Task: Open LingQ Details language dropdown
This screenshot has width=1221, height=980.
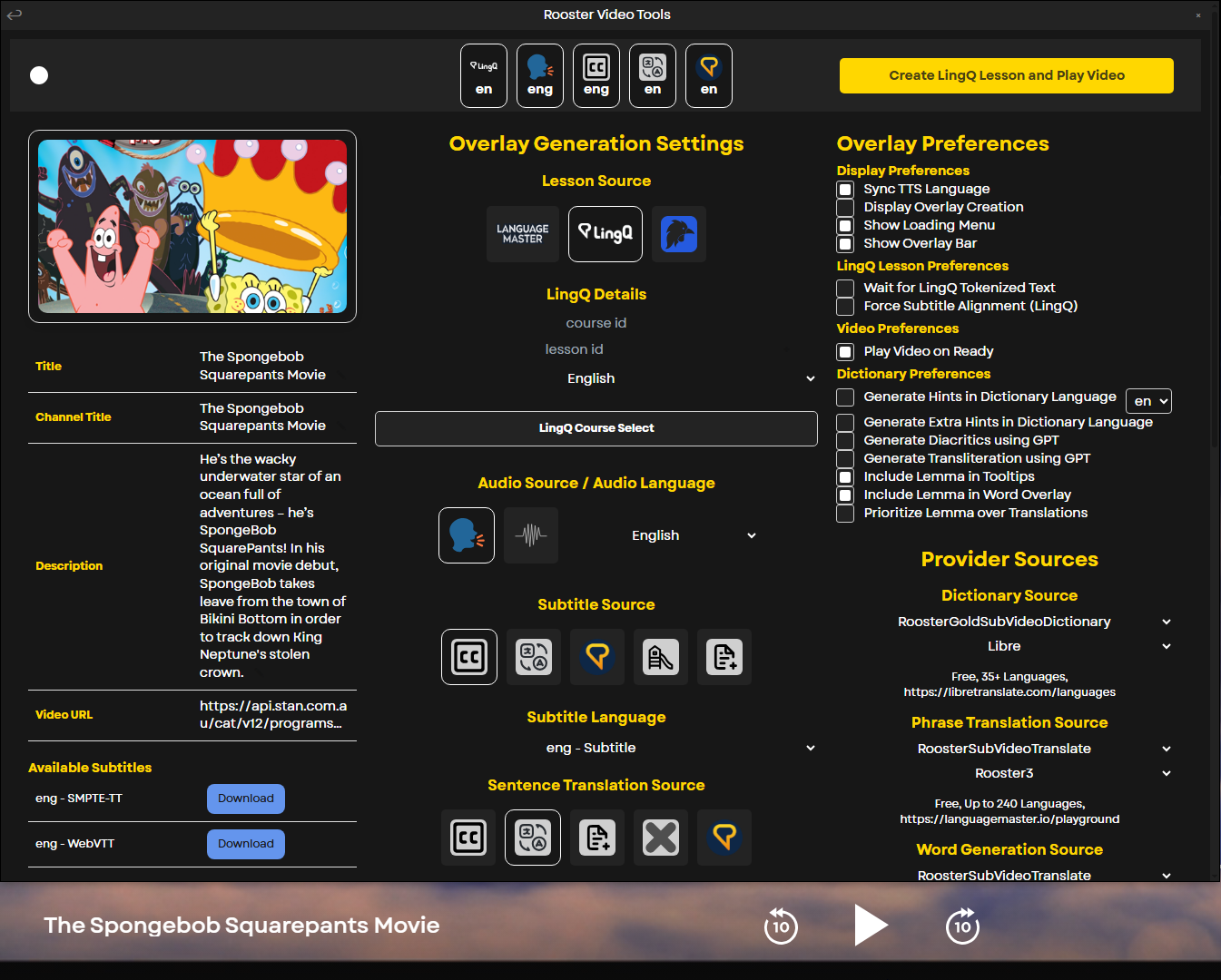Action: click(x=596, y=378)
